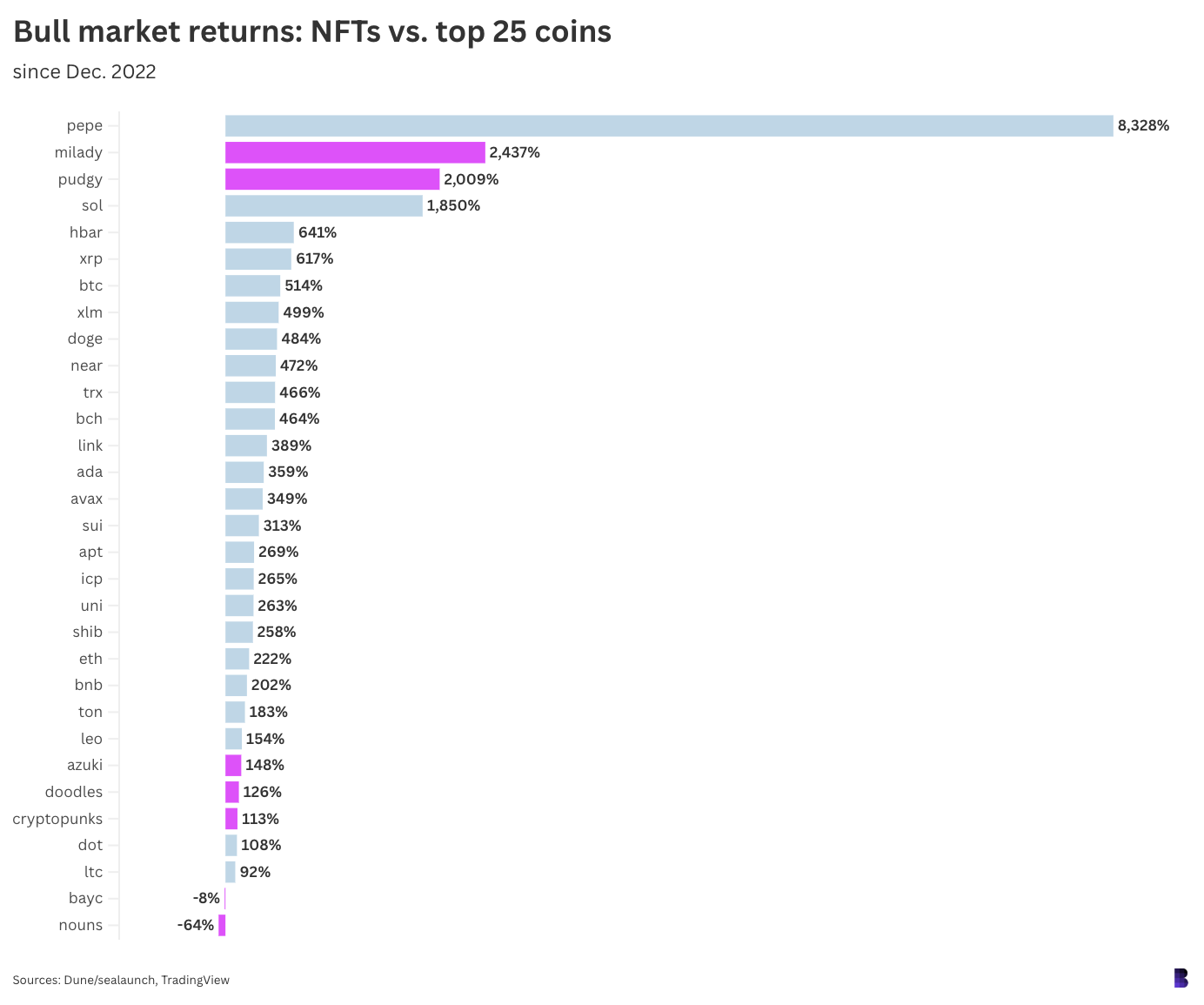The width and height of the screenshot is (1204, 1005).
Task: Click the "since Dec. 2022" subtitle
Action: 84,72
